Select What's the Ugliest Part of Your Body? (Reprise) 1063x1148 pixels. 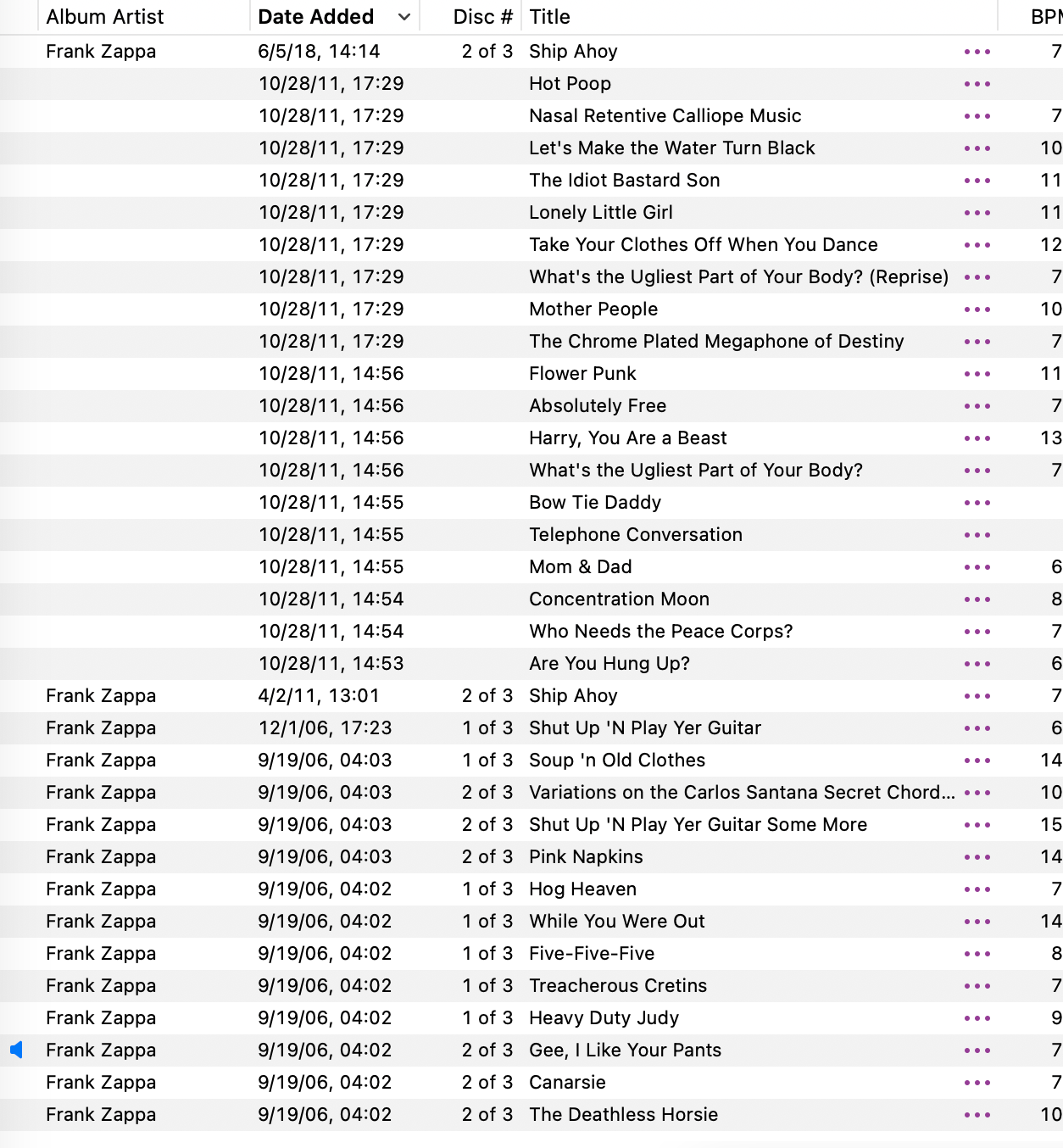click(739, 277)
